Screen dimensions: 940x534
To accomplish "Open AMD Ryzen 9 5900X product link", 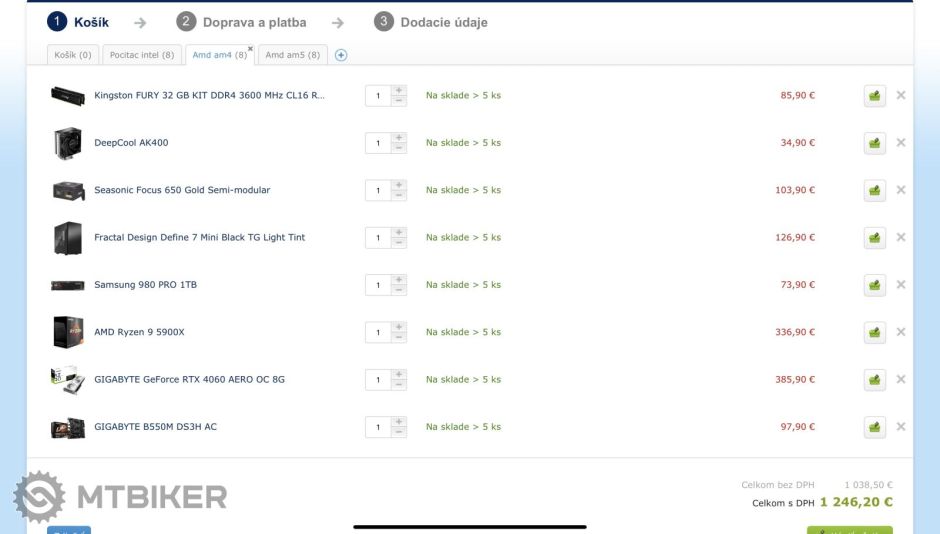I will pos(139,332).
